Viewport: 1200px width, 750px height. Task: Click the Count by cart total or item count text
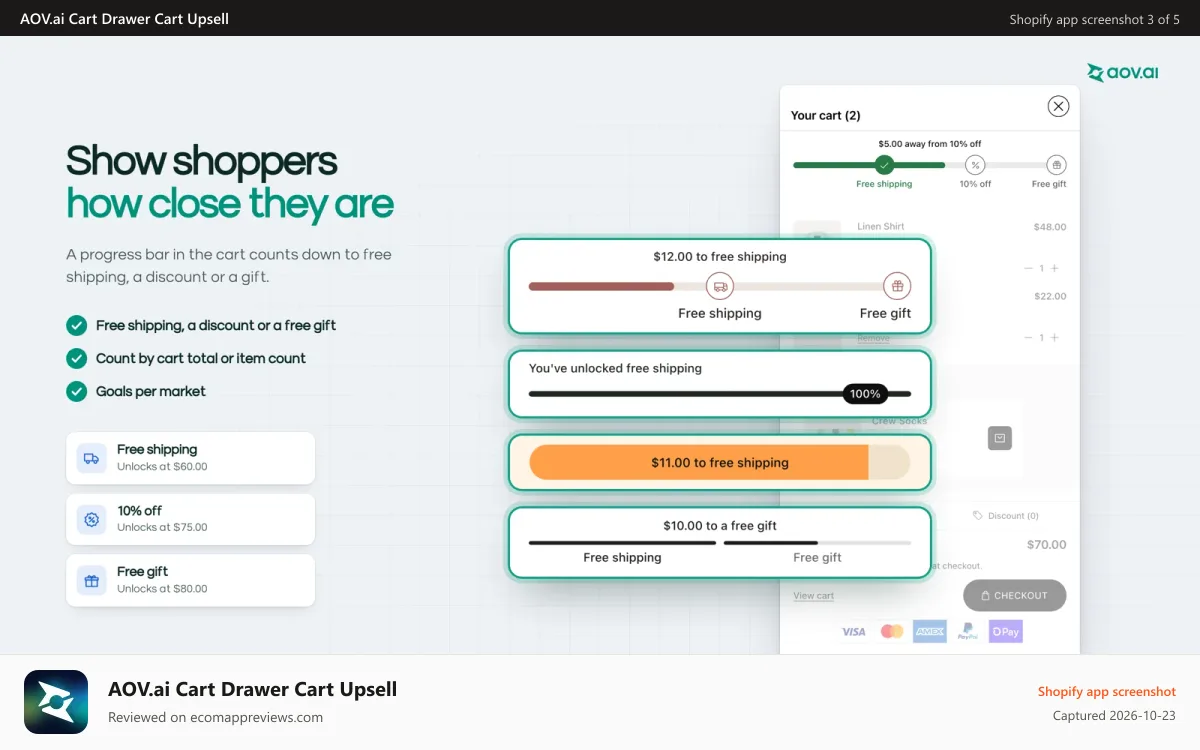click(x=201, y=358)
